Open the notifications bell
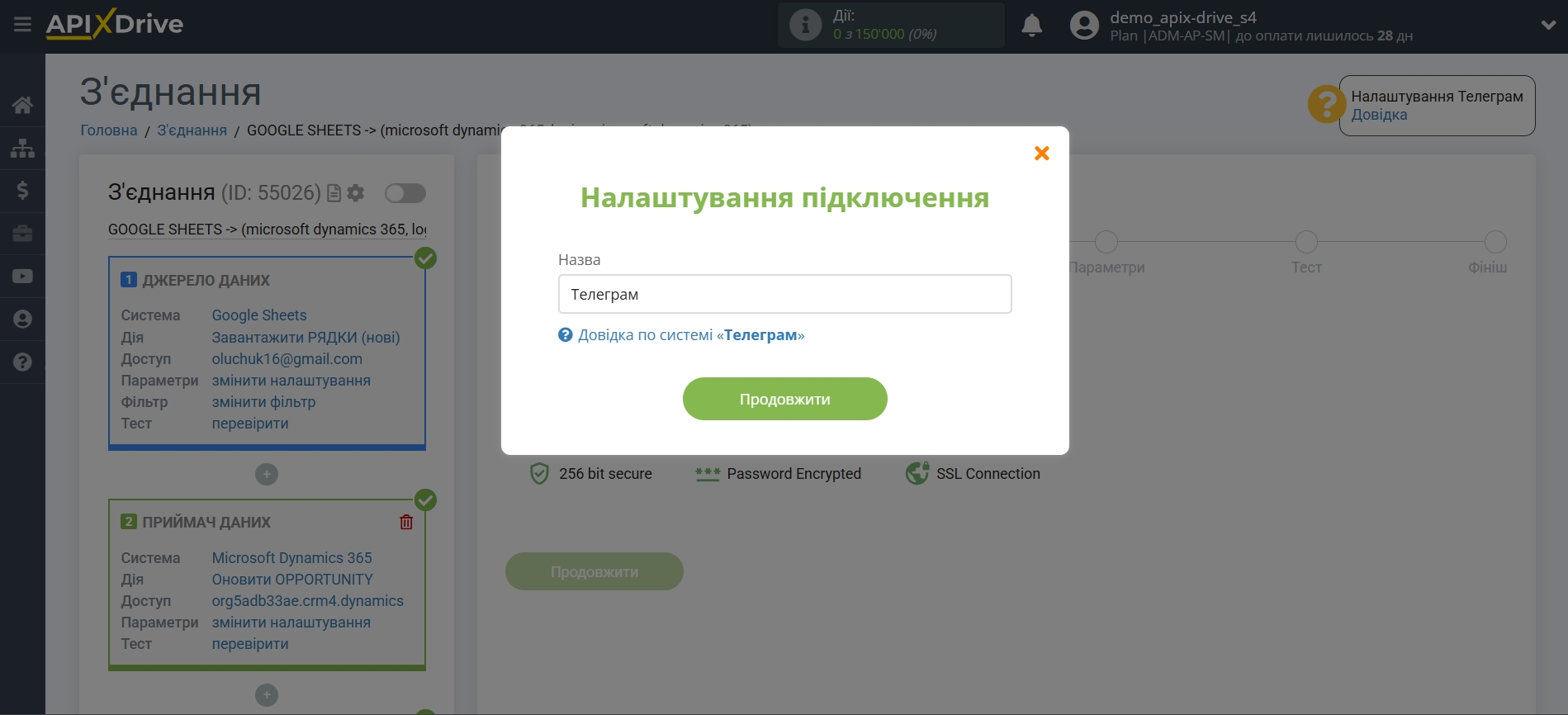The height and width of the screenshot is (715, 1568). (x=1031, y=26)
